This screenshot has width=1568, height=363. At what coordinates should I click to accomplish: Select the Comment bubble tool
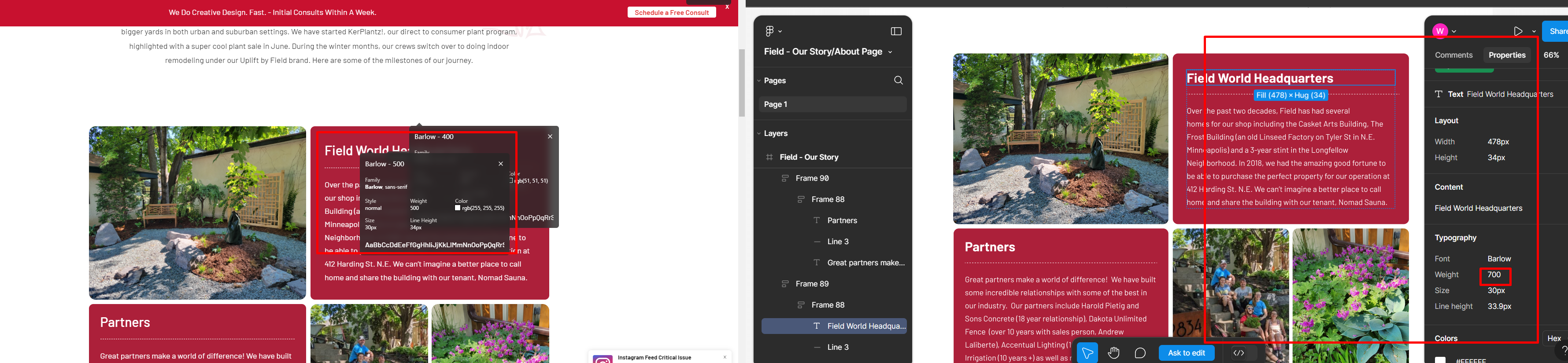click(x=1140, y=353)
